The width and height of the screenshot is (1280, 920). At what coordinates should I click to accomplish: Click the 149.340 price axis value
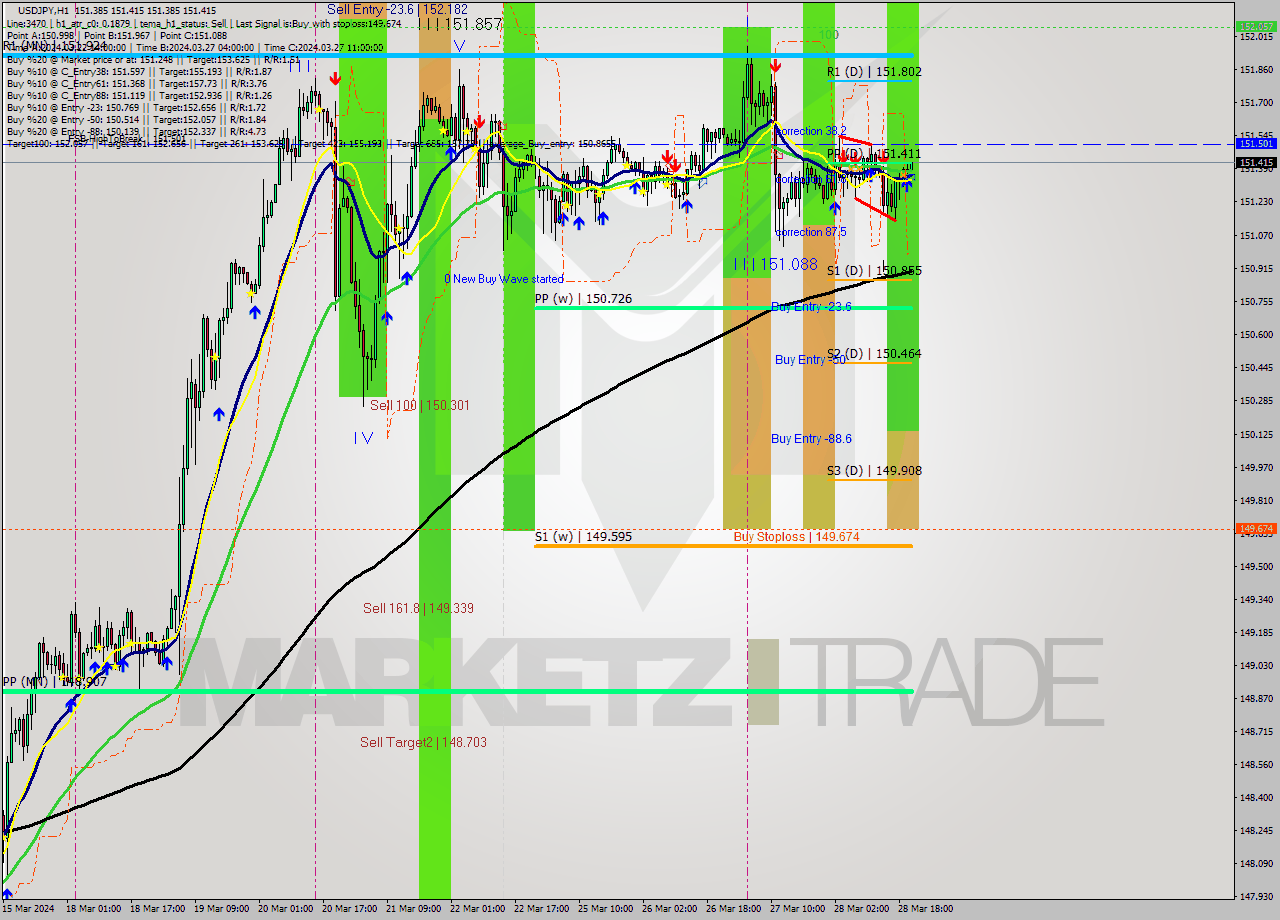[x=1256, y=599]
